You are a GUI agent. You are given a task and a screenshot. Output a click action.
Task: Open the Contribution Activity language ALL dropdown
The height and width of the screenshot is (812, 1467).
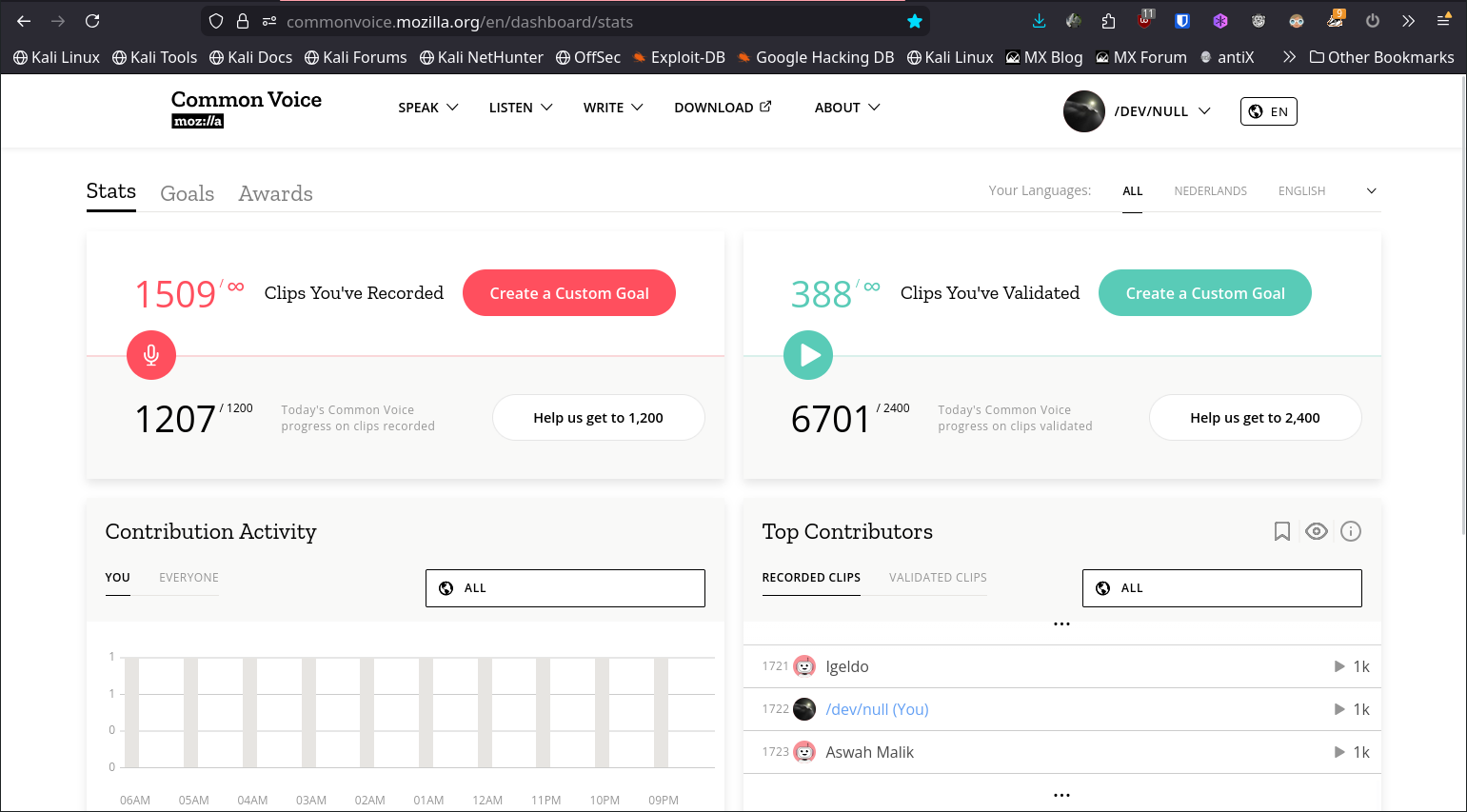pyautogui.click(x=565, y=588)
